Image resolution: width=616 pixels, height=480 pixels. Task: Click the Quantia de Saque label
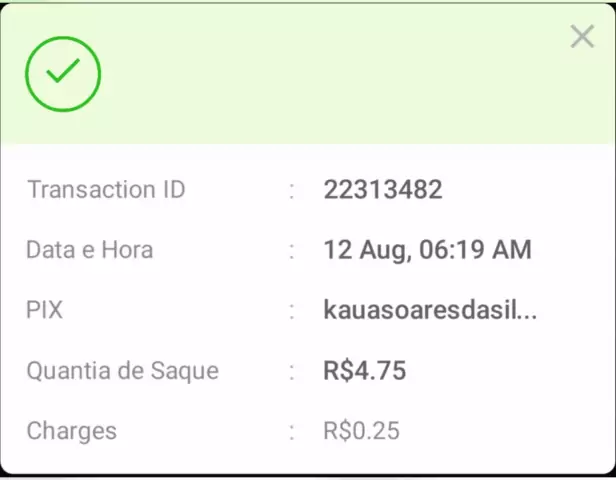click(122, 371)
